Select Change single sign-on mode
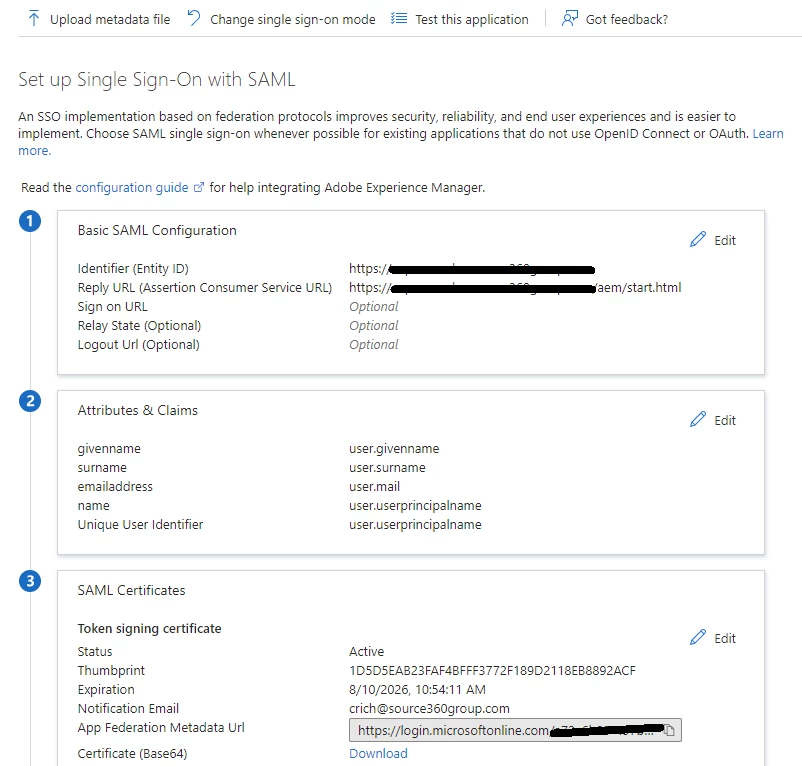This screenshot has width=802, height=766. (x=293, y=19)
